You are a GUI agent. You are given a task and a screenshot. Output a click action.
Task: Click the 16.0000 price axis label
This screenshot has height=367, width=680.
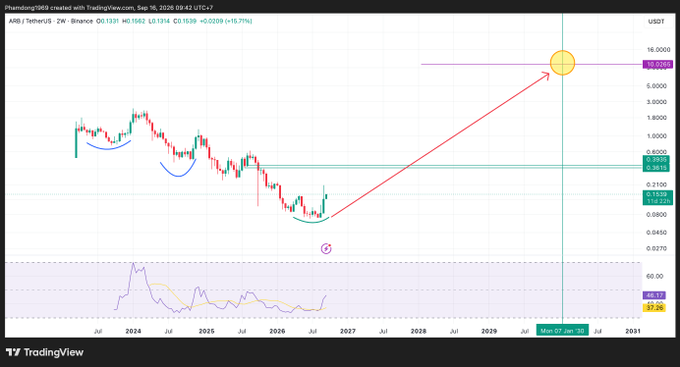point(658,50)
